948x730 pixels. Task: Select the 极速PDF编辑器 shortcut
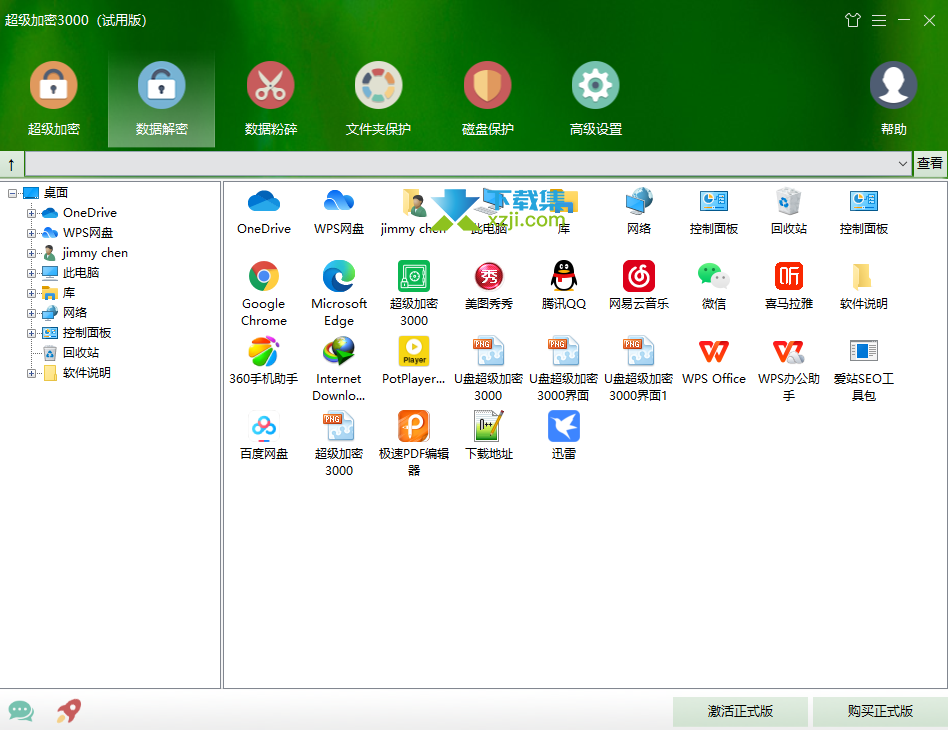click(x=414, y=444)
